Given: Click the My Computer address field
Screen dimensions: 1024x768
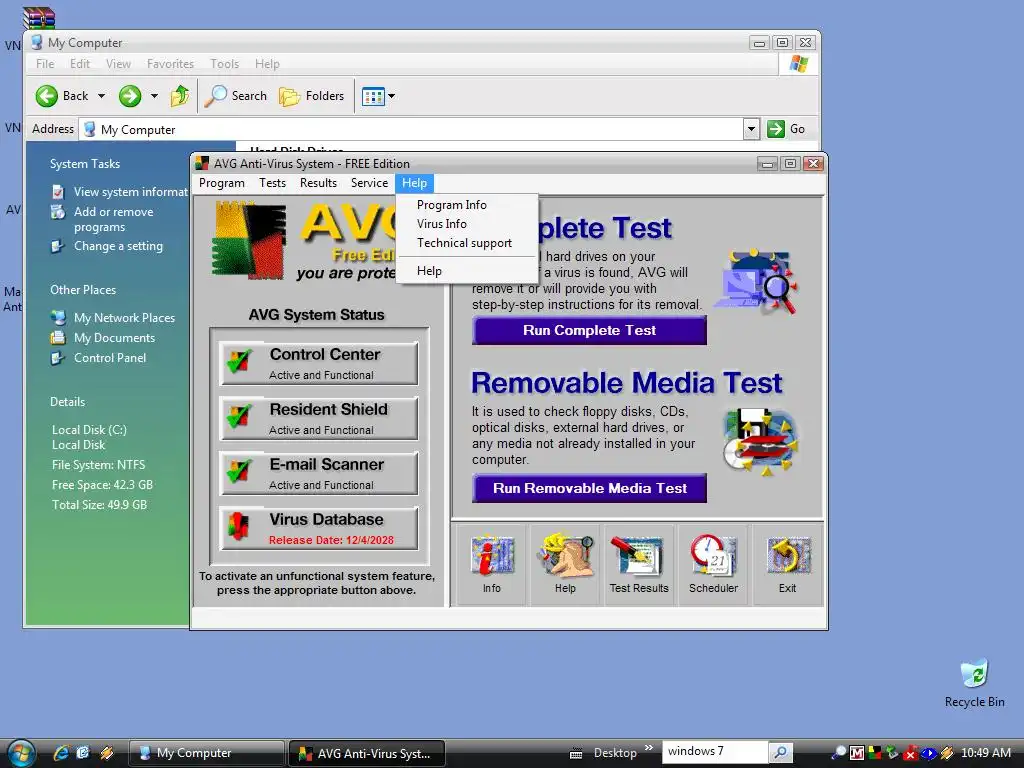Looking at the screenshot, I should 411,129.
